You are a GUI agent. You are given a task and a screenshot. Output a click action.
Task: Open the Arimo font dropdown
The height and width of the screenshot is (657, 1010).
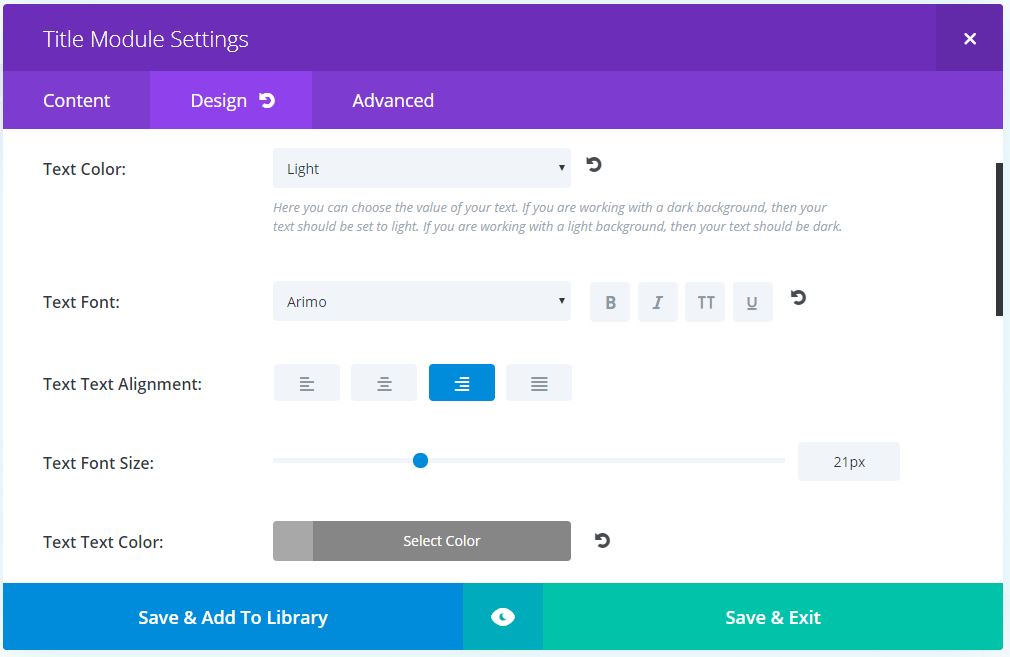(x=422, y=301)
